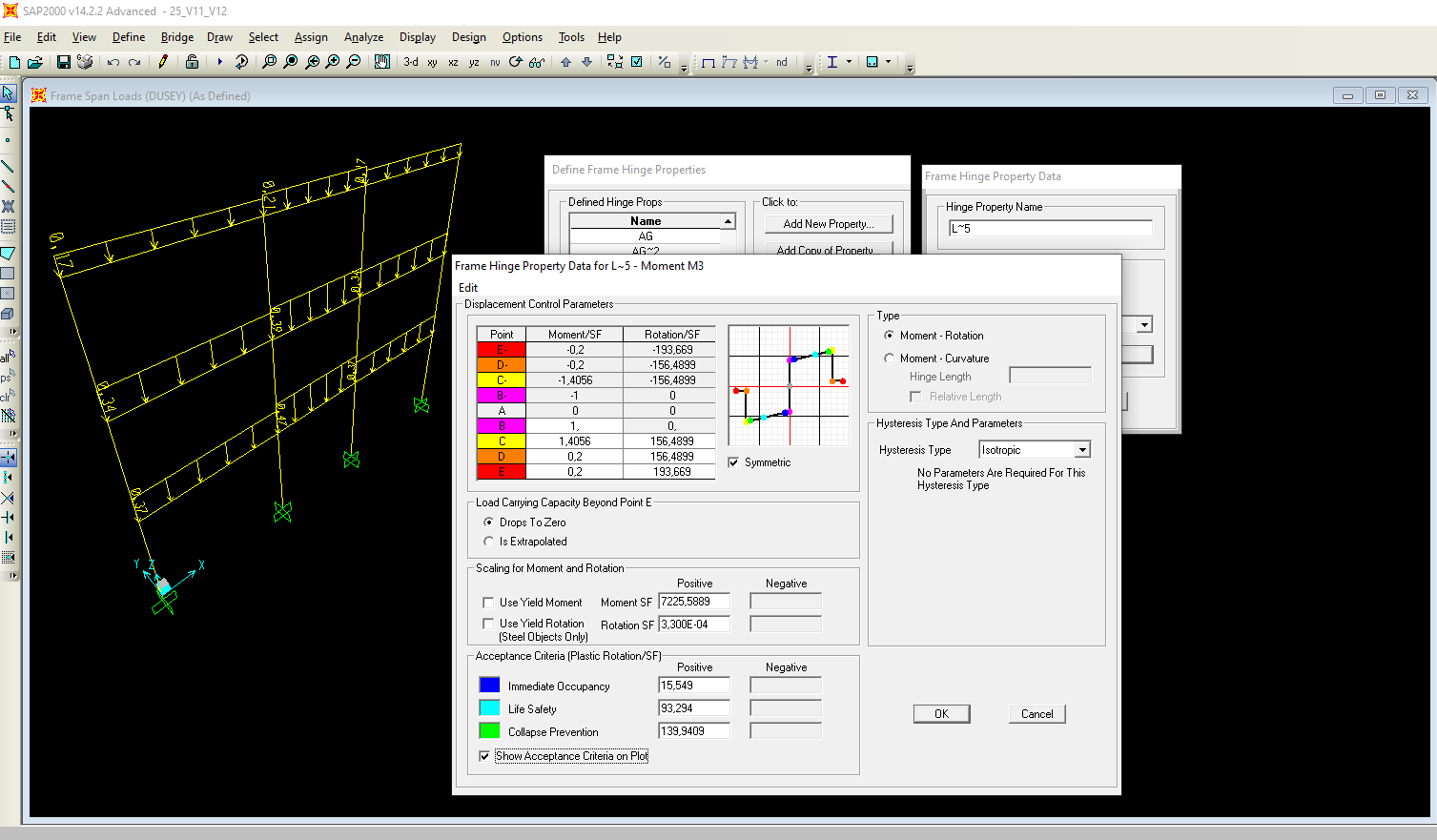
Task: Open the Analyze menu
Action: (363, 37)
